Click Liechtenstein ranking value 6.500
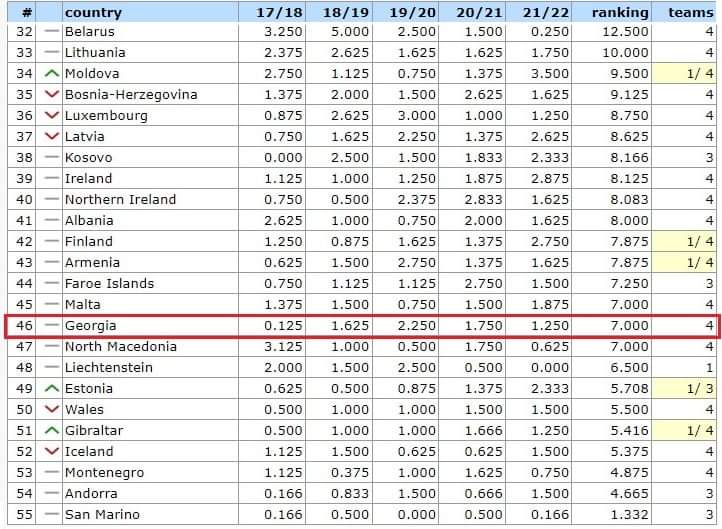Screen dimensions: 722x529 629,367
